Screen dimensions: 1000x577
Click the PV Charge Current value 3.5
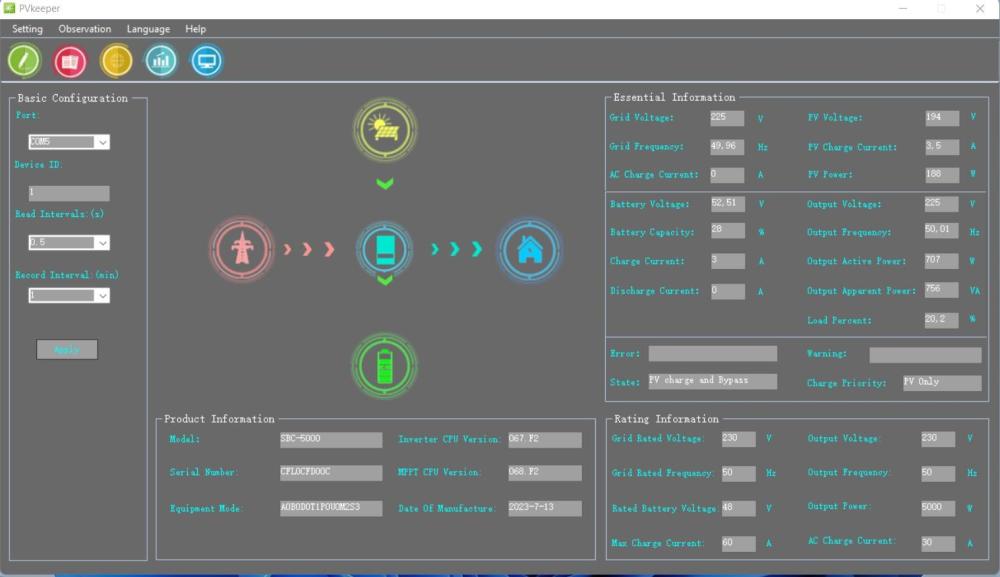point(942,147)
